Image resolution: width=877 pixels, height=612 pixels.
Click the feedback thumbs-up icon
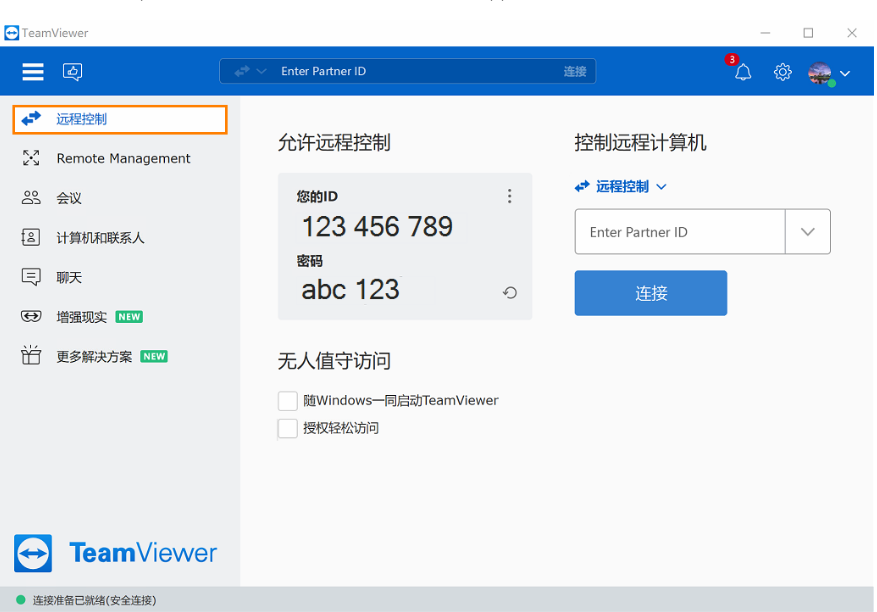click(73, 72)
